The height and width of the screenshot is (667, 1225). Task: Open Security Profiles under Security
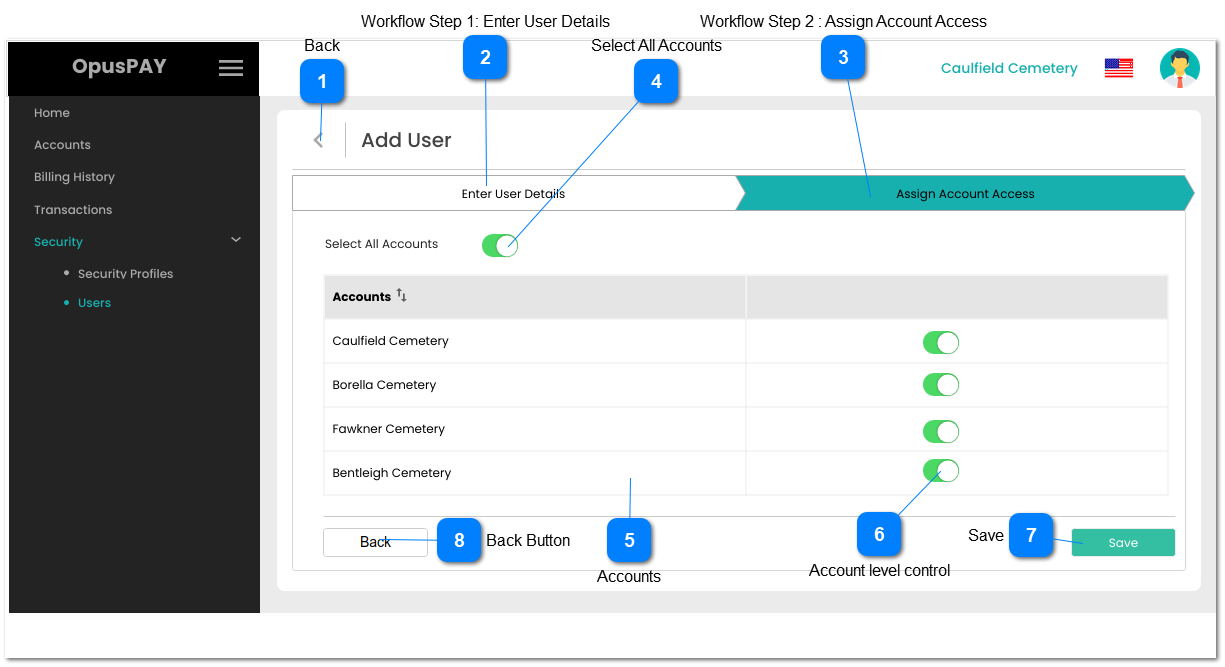tap(125, 273)
